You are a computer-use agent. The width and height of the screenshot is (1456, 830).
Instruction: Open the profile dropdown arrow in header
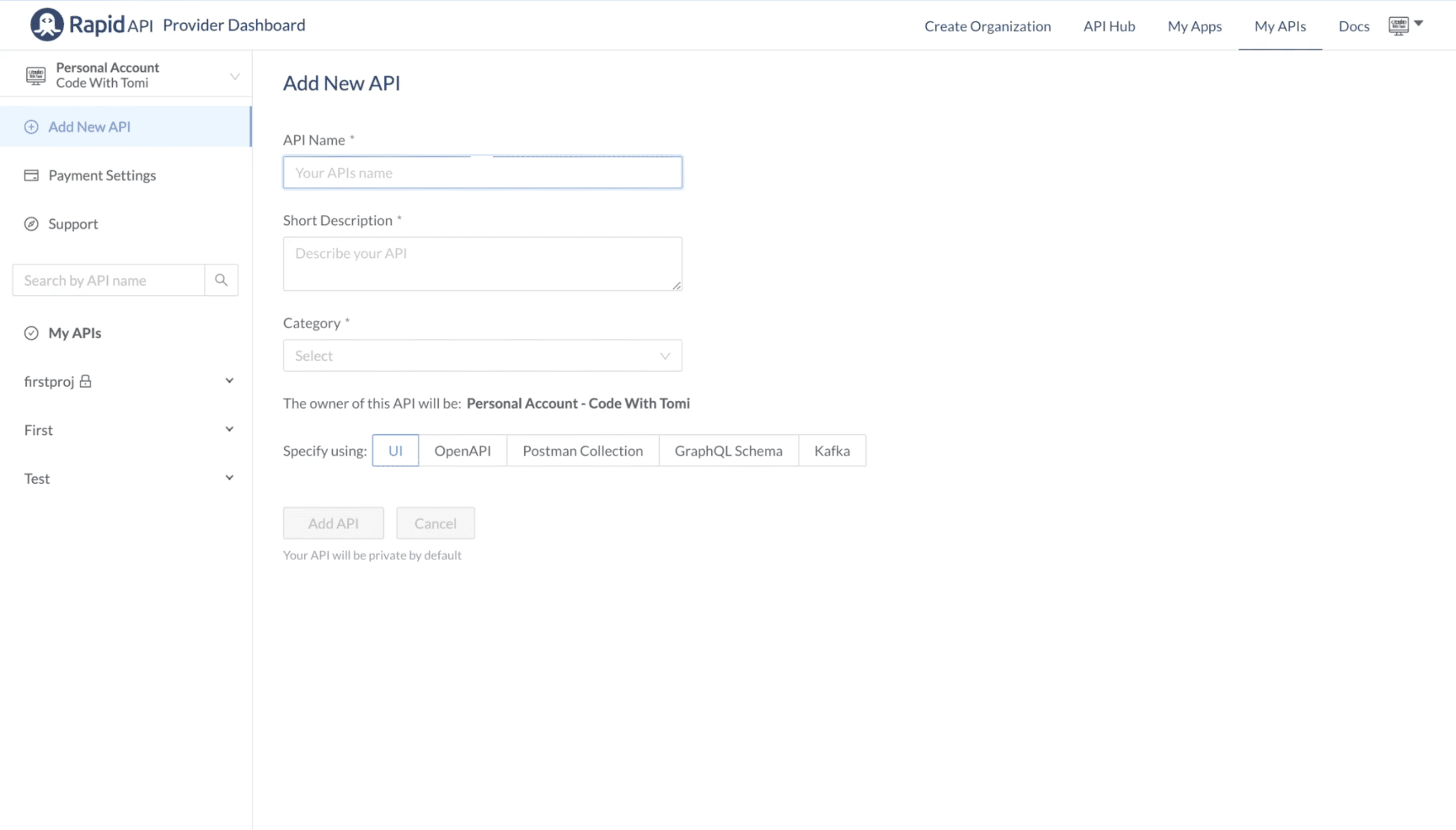pos(1419,23)
